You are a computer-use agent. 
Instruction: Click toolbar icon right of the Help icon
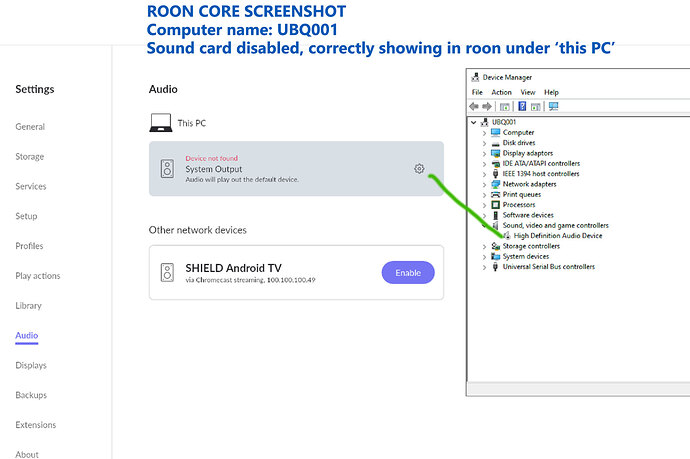pyautogui.click(x=536, y=106)
